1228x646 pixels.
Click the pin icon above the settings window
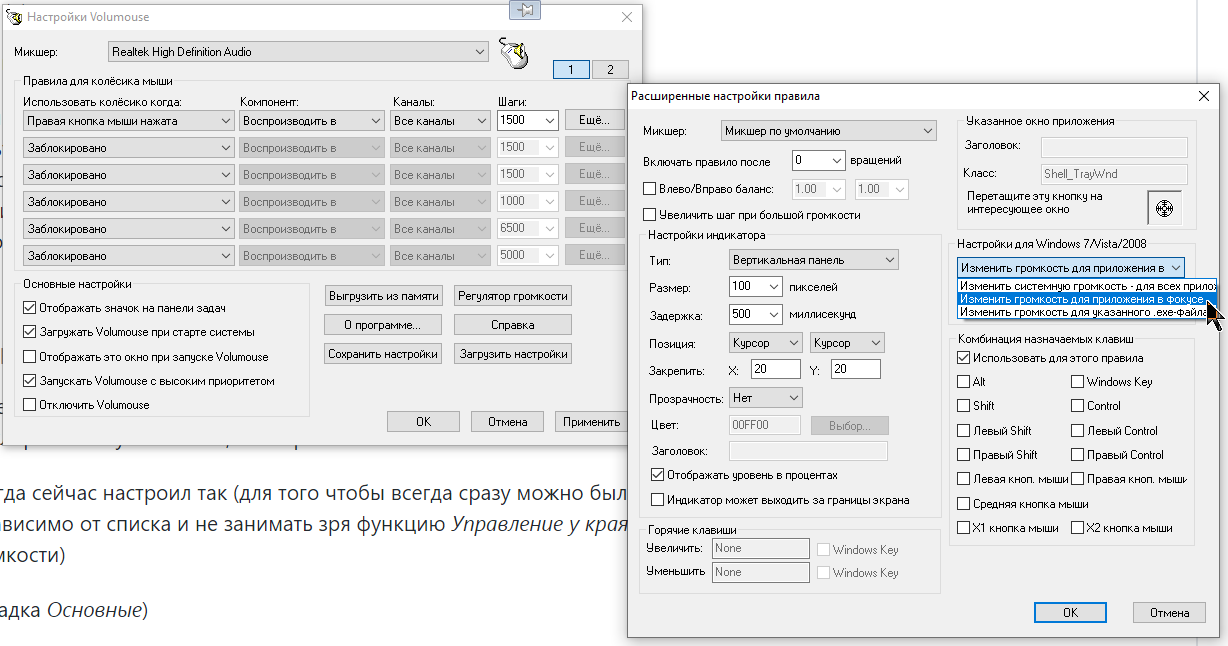526,9
